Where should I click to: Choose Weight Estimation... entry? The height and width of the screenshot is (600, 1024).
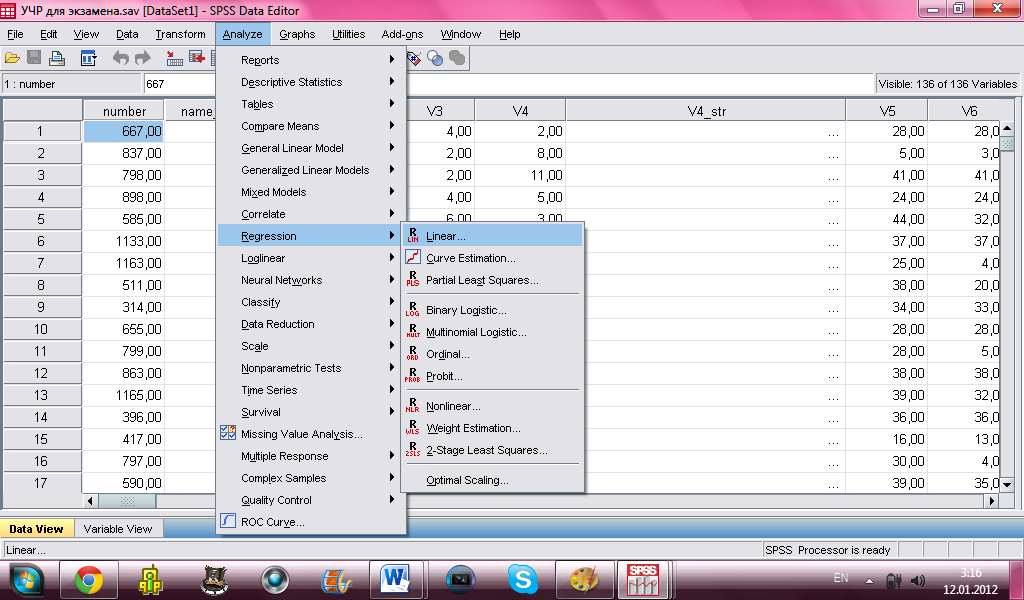click(492, 428)
